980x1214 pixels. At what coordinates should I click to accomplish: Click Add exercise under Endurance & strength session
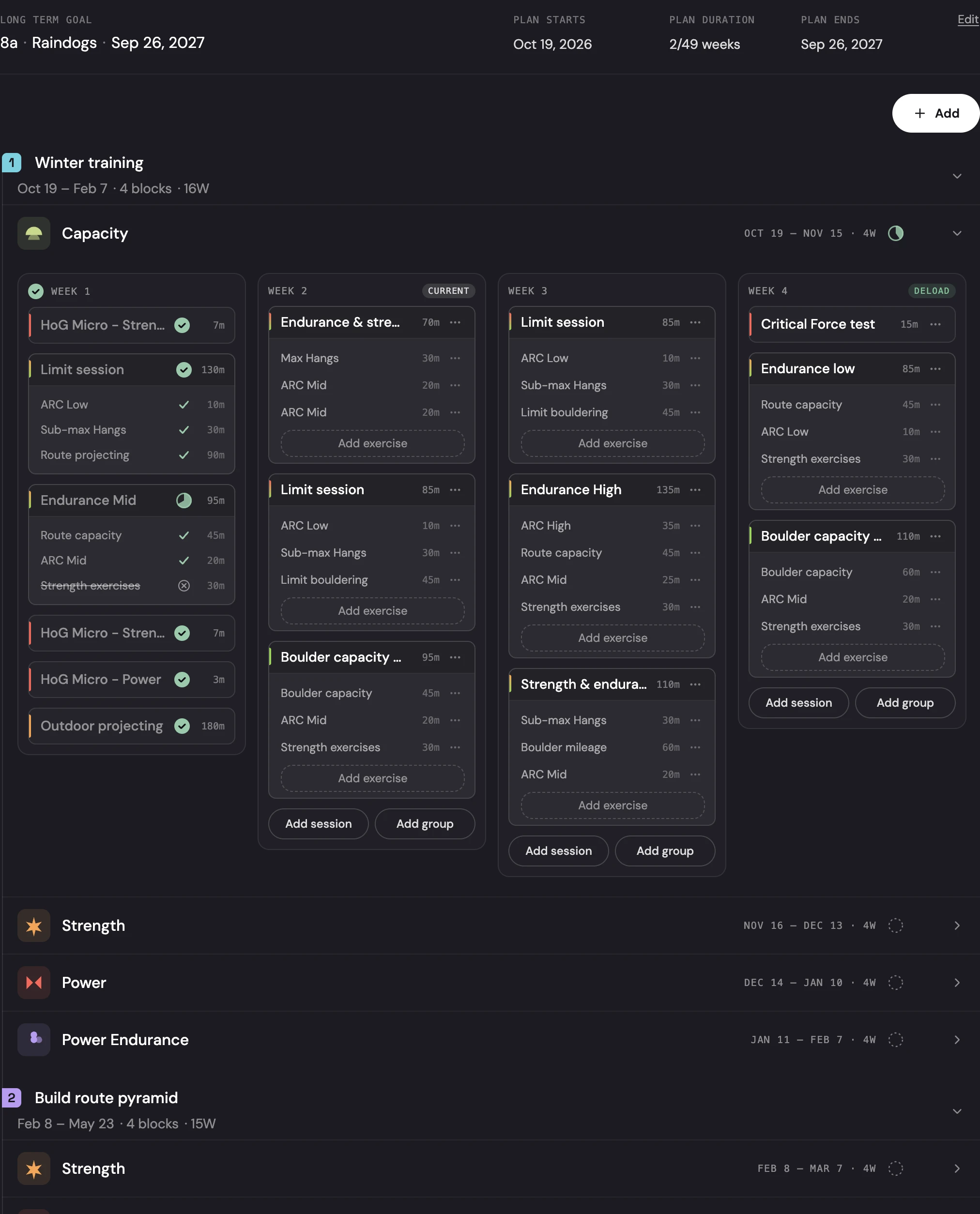click(372, 443)
